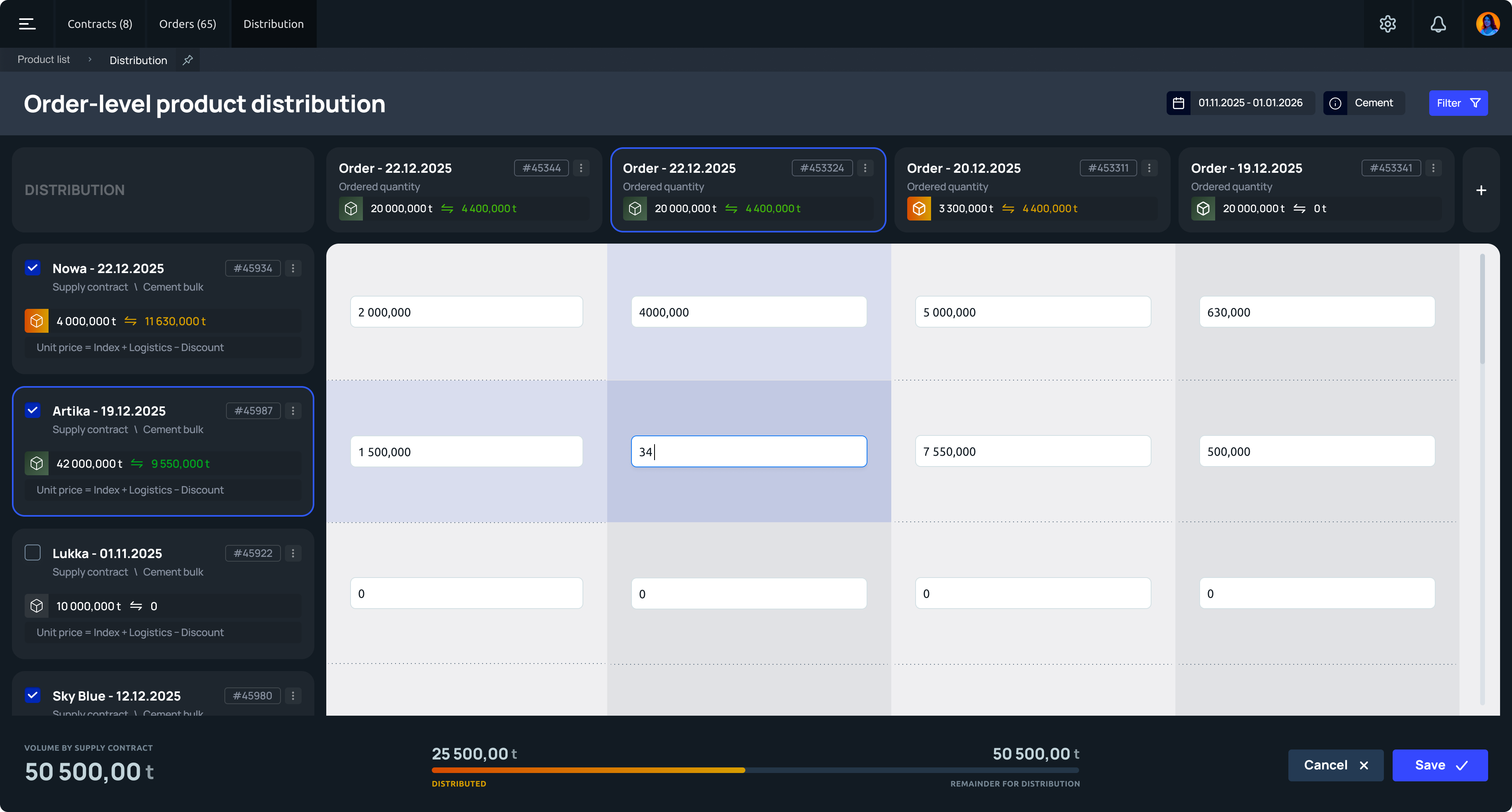
Task: Open more options for order #45344
Action: click(581, 168)
